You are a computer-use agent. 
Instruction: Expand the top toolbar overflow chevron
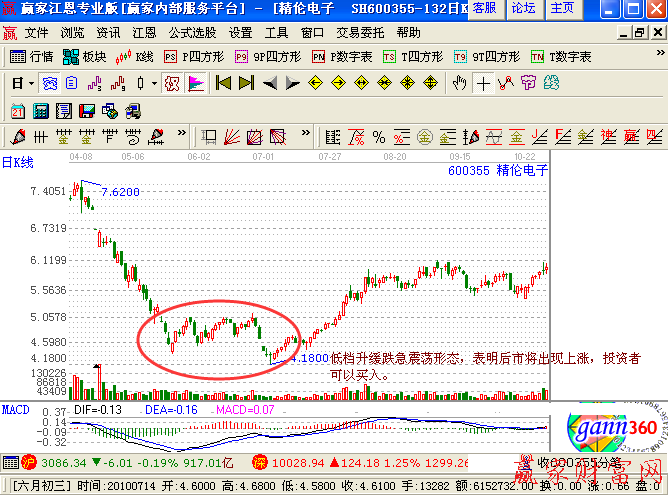[660, 52]
